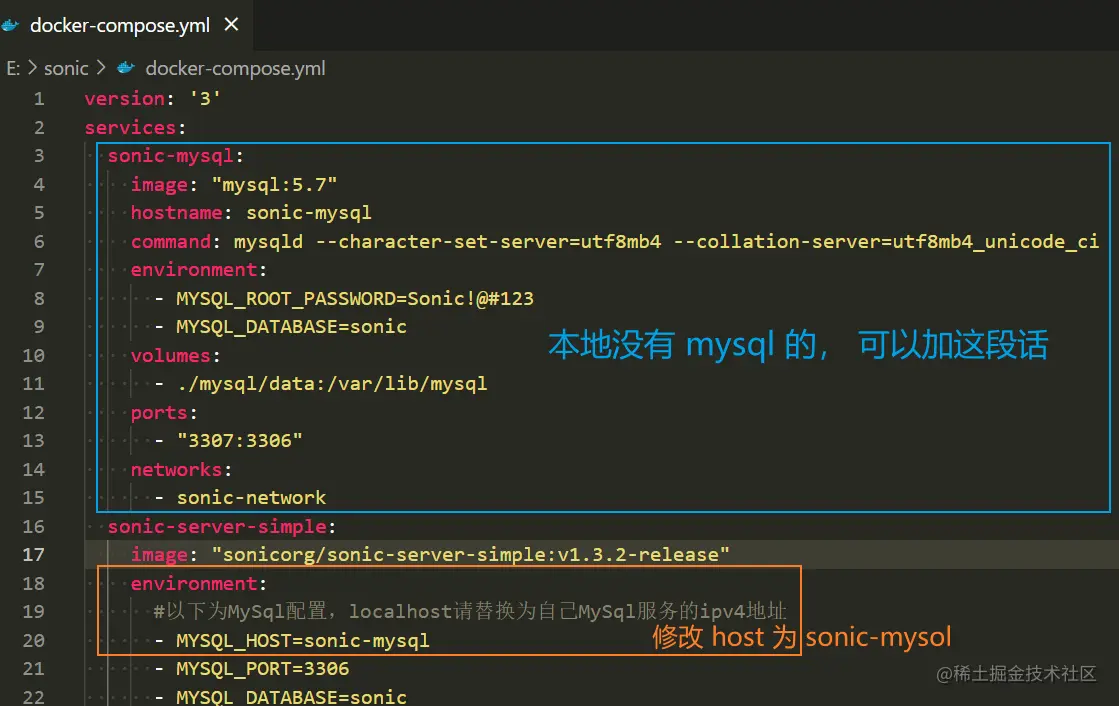The image size is (1119, 706).
Task: Select the "mysql:5.7" image value
Action: [x=276, y=184]
